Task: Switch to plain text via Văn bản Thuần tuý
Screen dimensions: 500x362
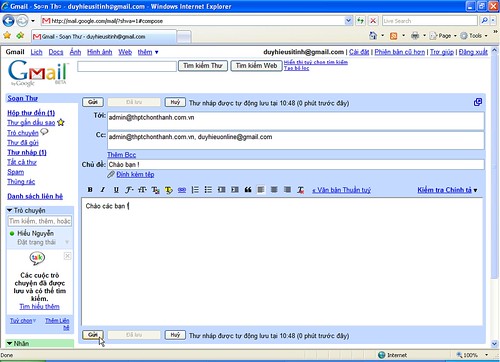Action: [341, 190]
